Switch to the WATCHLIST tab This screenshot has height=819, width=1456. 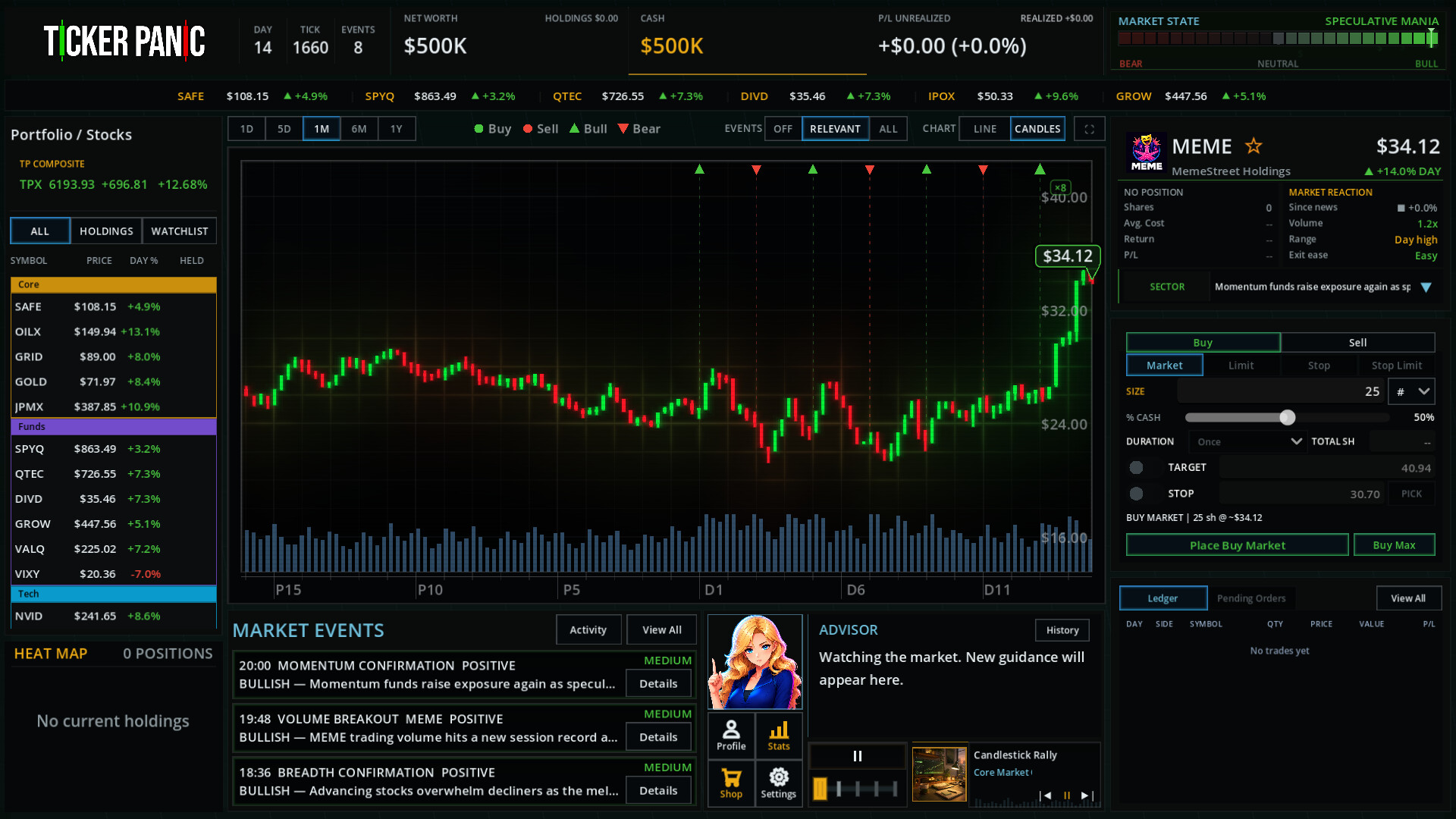pos(179,231)
